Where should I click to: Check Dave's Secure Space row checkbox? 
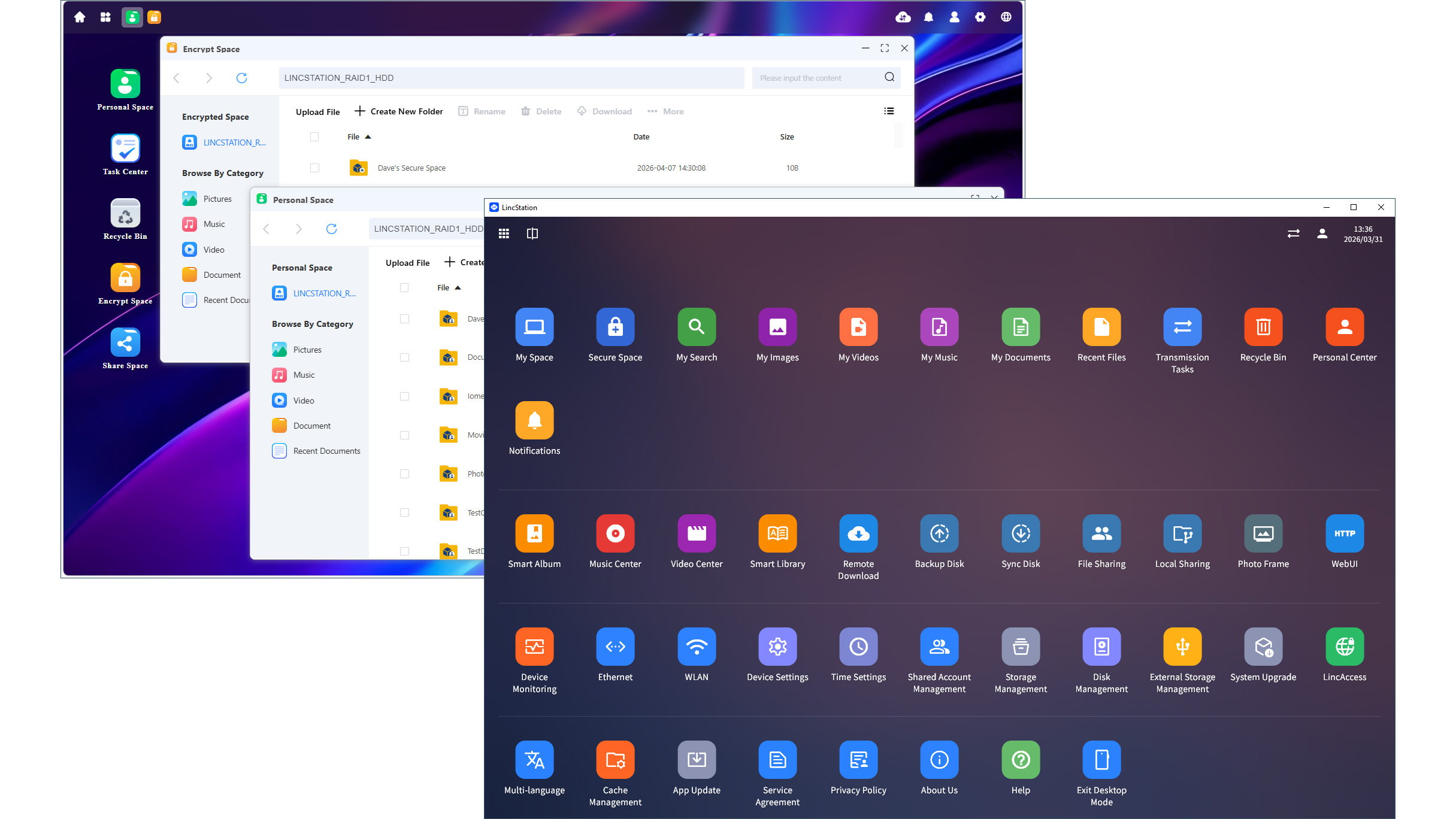(x=314, y=168)
